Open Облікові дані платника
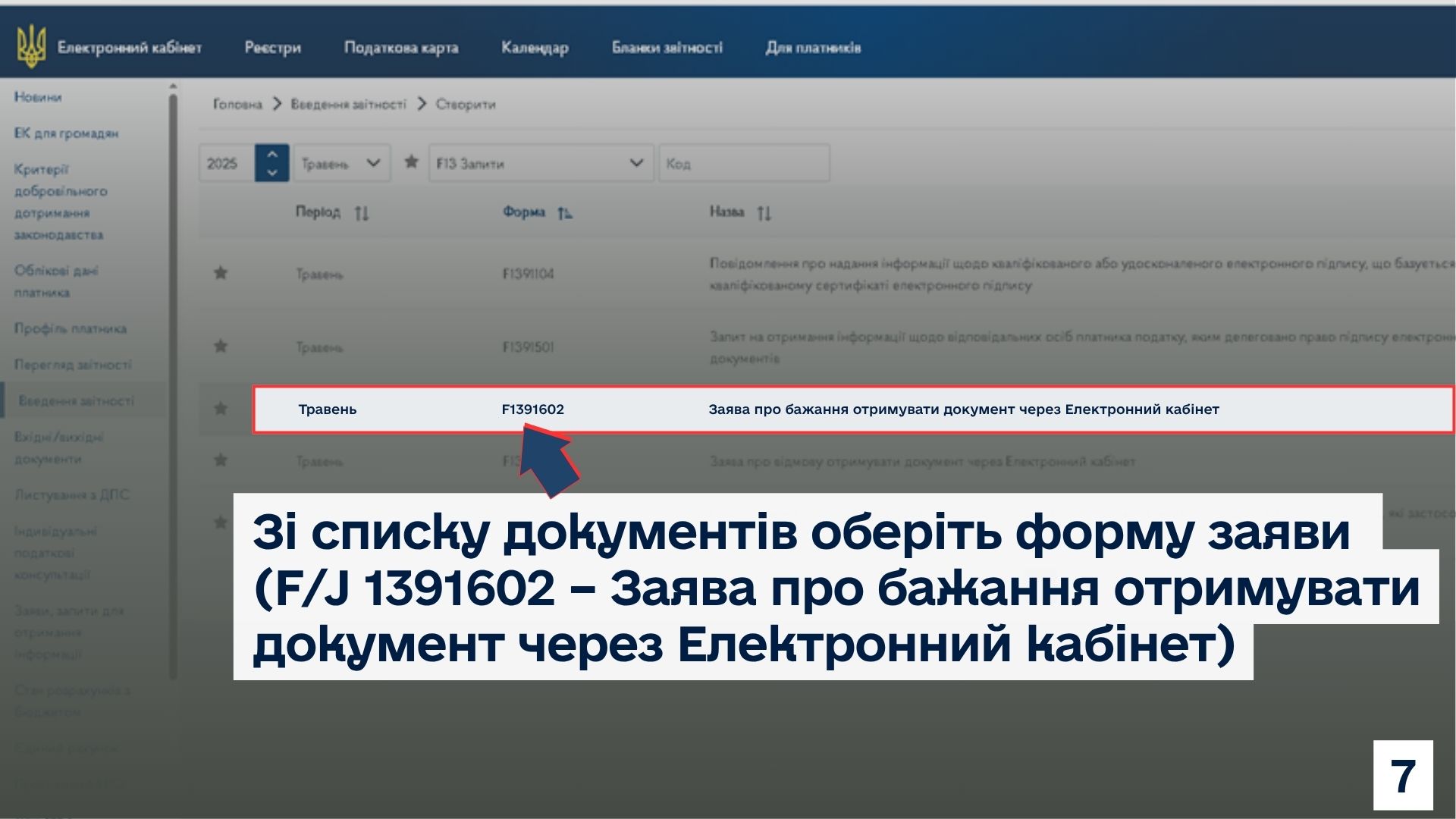The image size is (1456, 819). point(56,281)
